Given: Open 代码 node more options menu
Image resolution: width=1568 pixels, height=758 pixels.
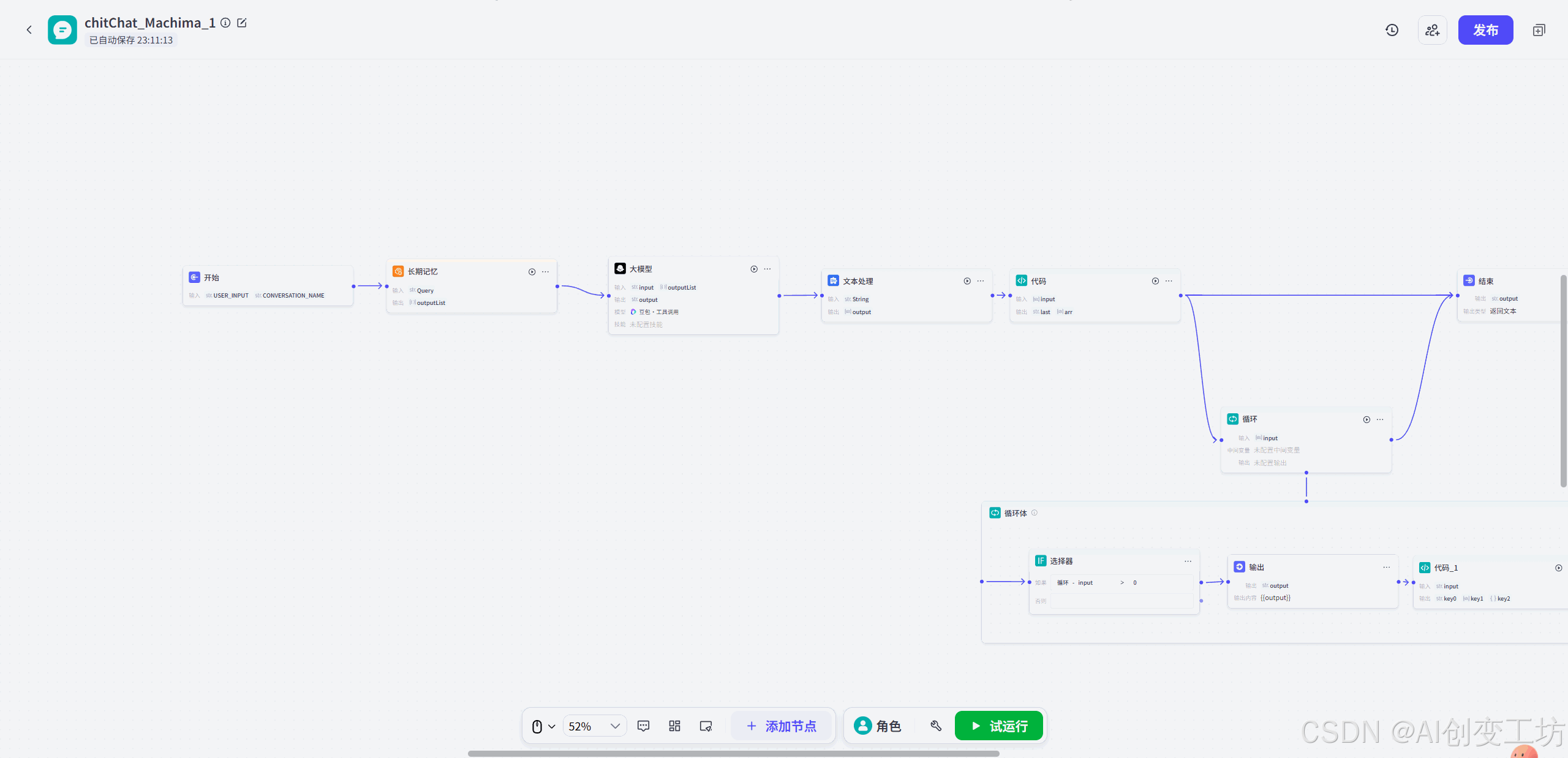Looking at the screenshot, I should 1169,281.
